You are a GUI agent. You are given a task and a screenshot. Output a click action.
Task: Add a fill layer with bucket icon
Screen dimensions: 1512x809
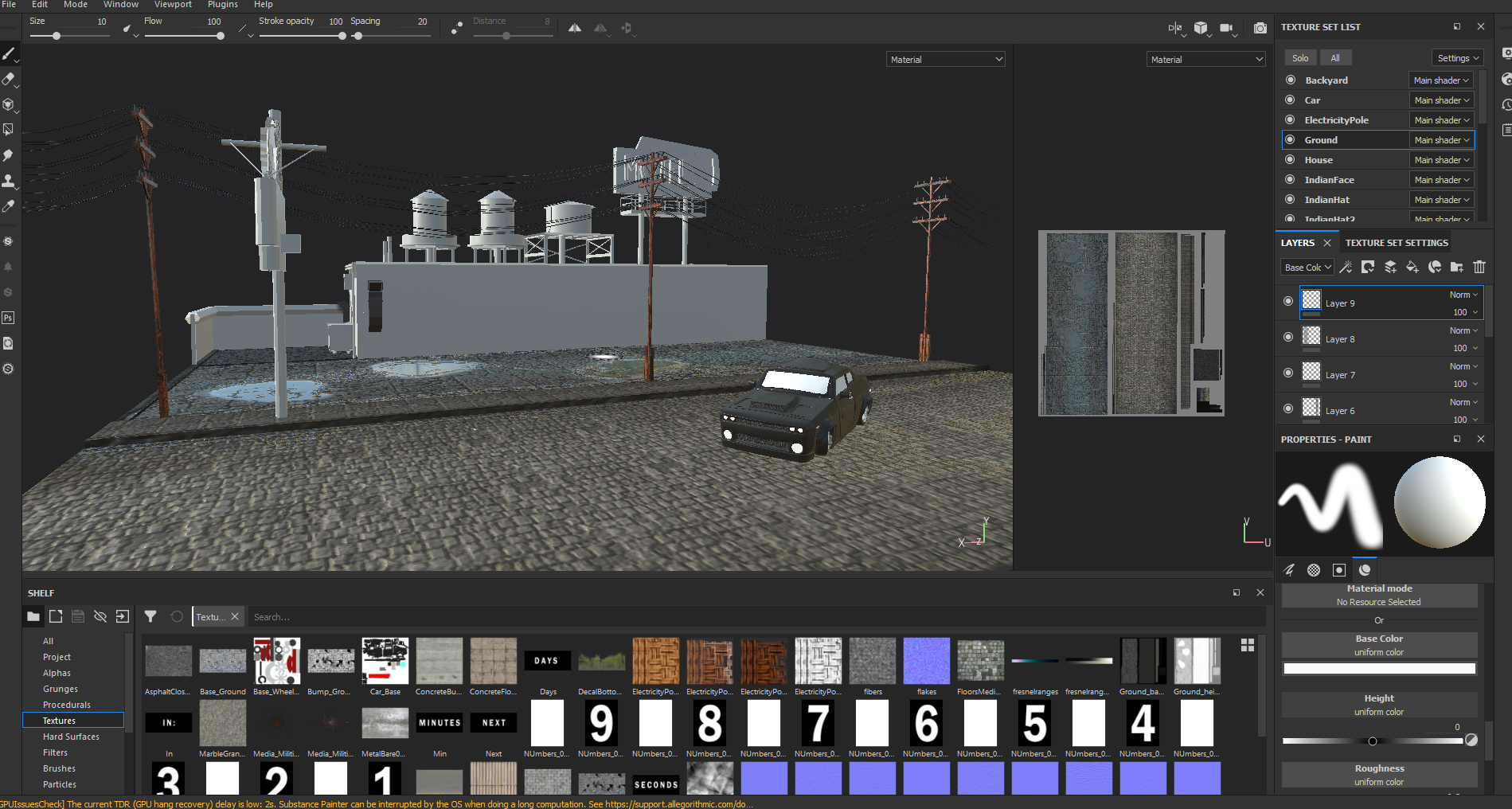click(x=1412, y=268)
